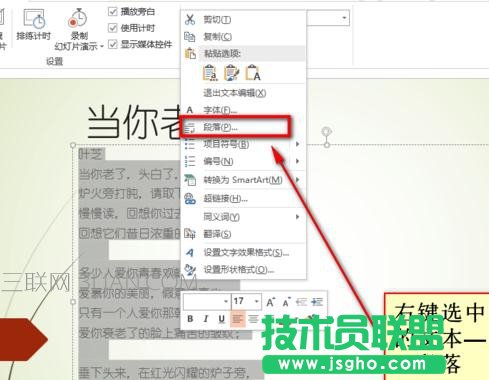Click the Bullets list icon
This screenshot has height=380, width=489.
point(190,144)
